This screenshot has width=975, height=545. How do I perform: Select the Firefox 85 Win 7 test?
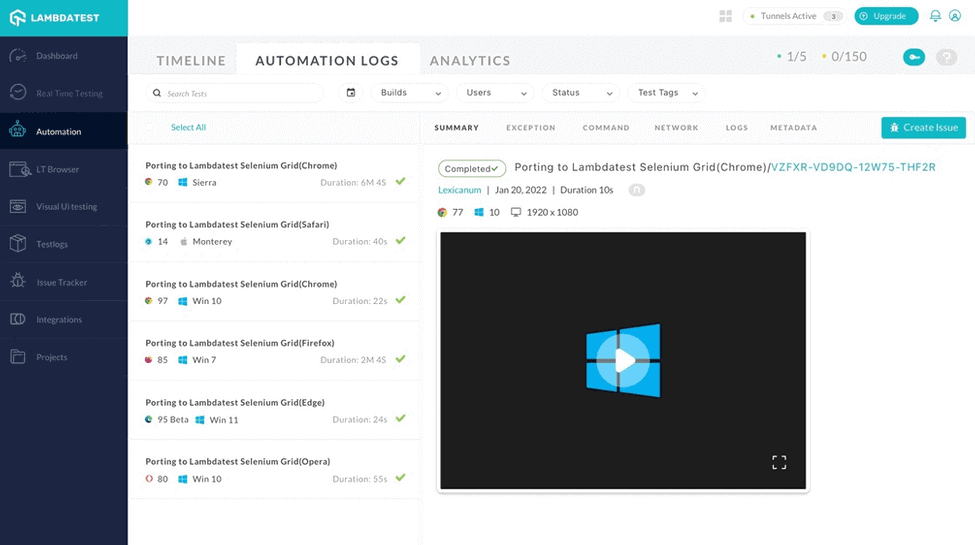(x=274, y=351)
